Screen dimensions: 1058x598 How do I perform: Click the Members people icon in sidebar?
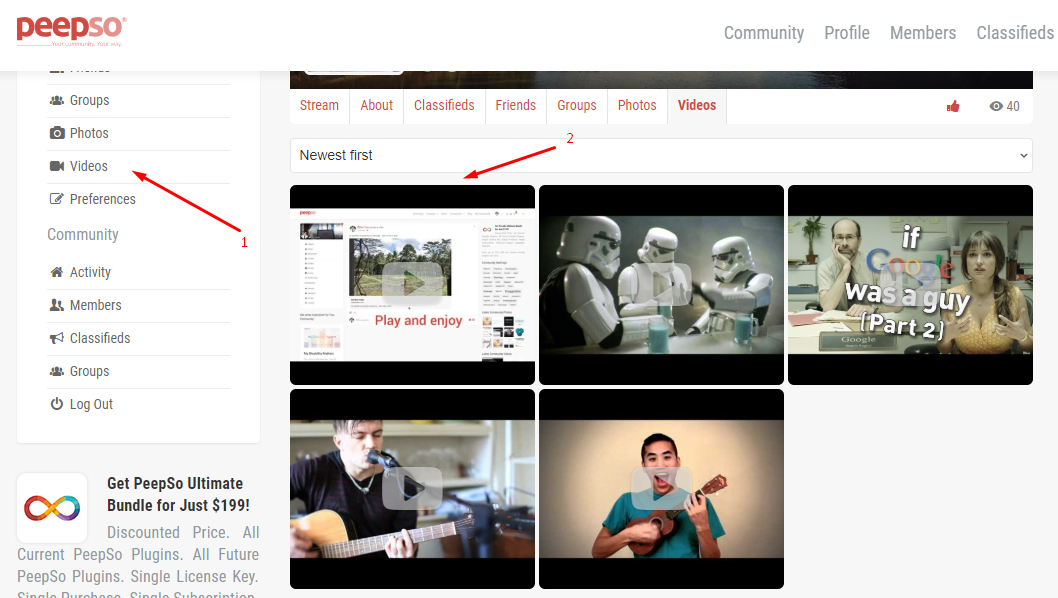click(57, 305)
